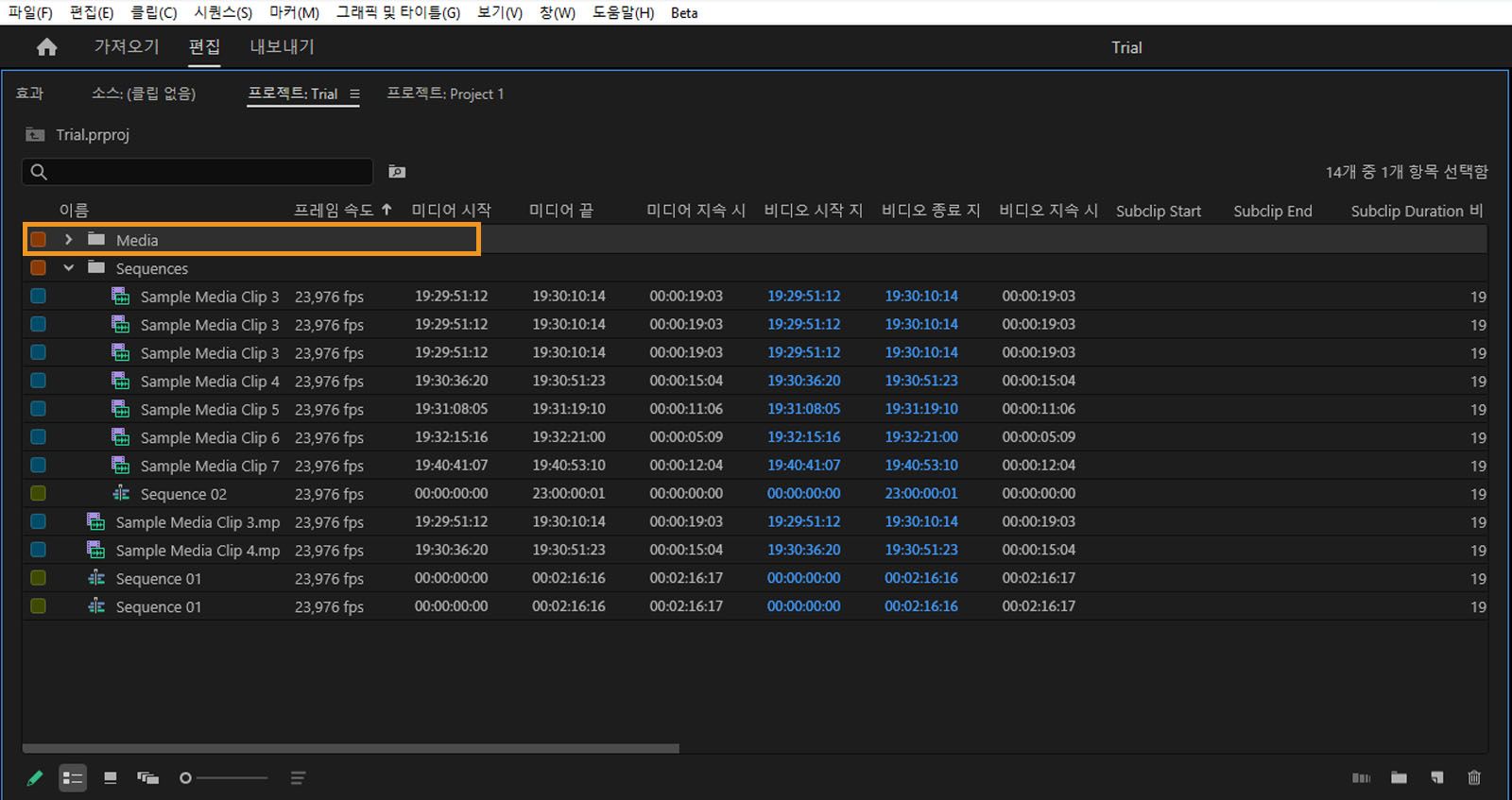Screen dimensions: 1512x800
Task: Open the 효과 panel tab
Action: (x=29, y=94)
